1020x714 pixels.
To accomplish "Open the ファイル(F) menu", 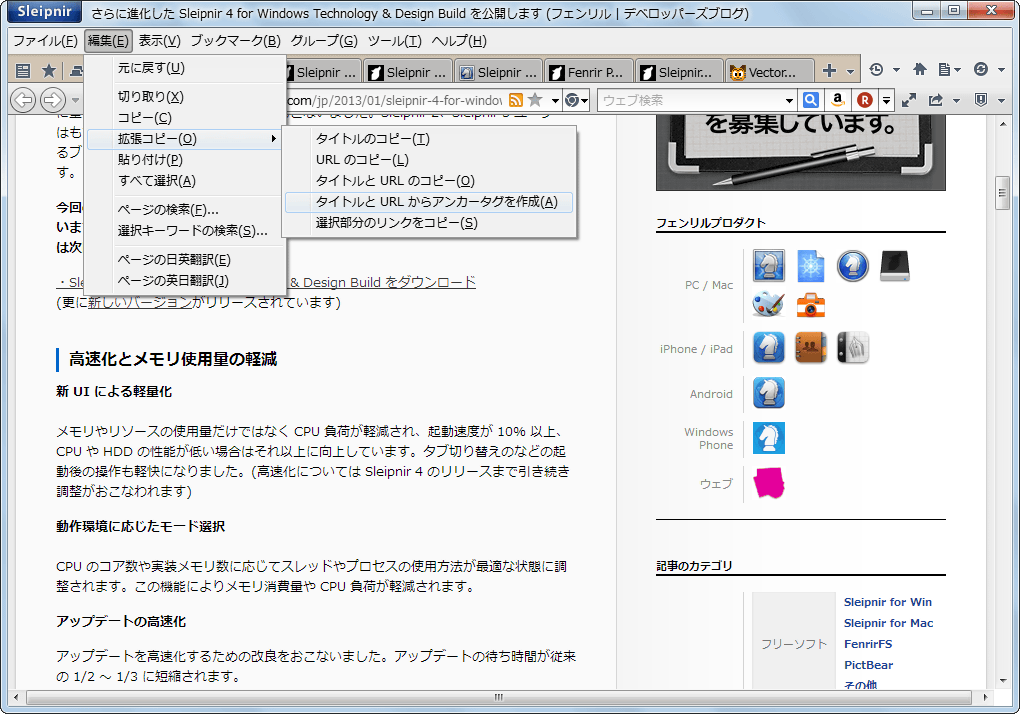I will [46, 41].
